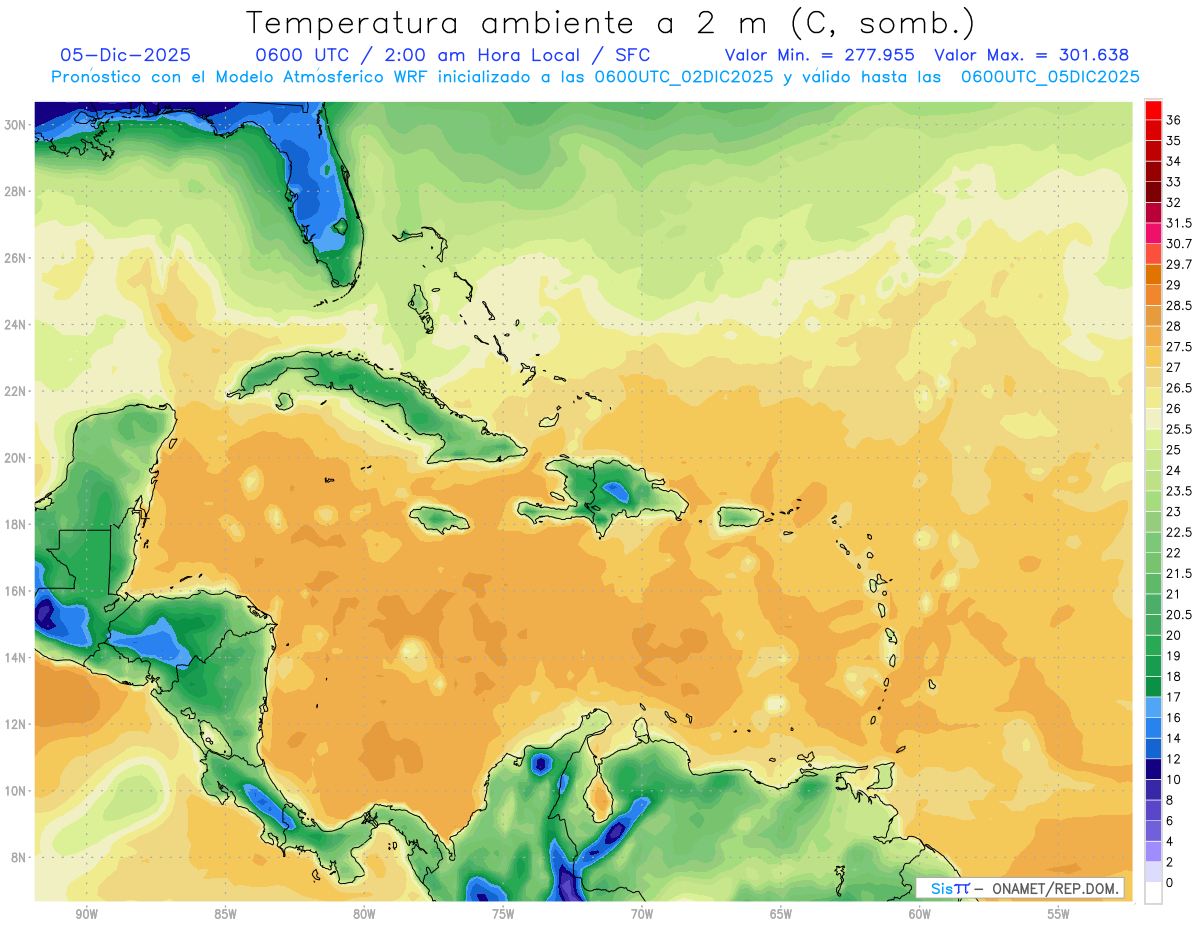
Task: Click the "29.7" value on the color scale
Action: [1179, 264]
